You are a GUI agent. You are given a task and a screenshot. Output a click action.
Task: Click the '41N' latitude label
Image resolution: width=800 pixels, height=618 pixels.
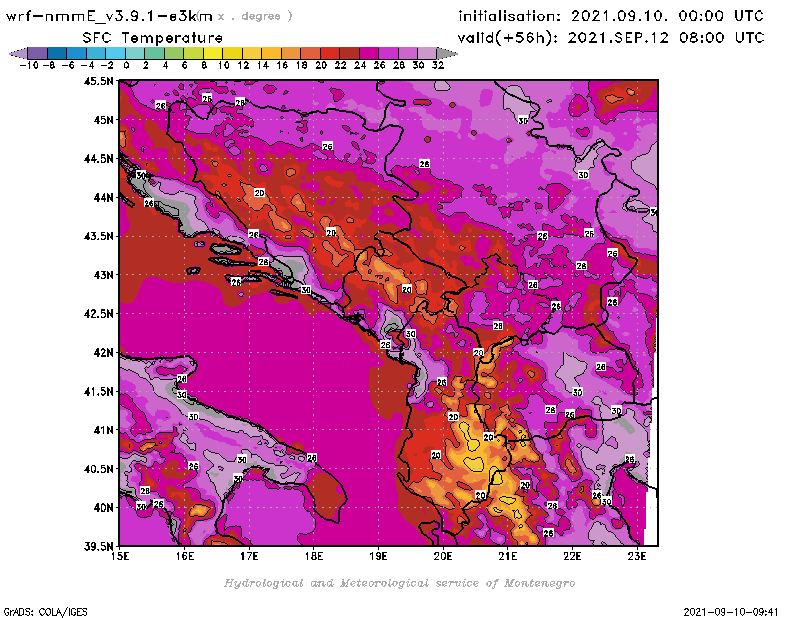[x=103, y=430]
